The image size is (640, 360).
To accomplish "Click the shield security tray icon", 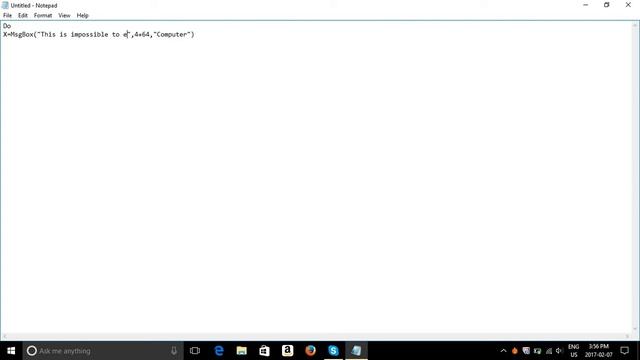I will pos(526,351).
